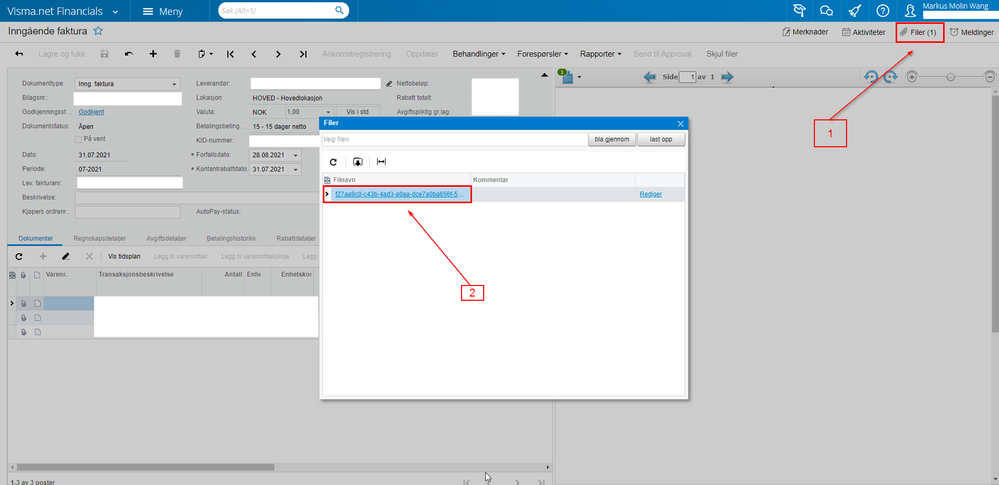Viewport: 999px width, 485px height.
Task: Focus the search field Søk
Action: [284, 11]
